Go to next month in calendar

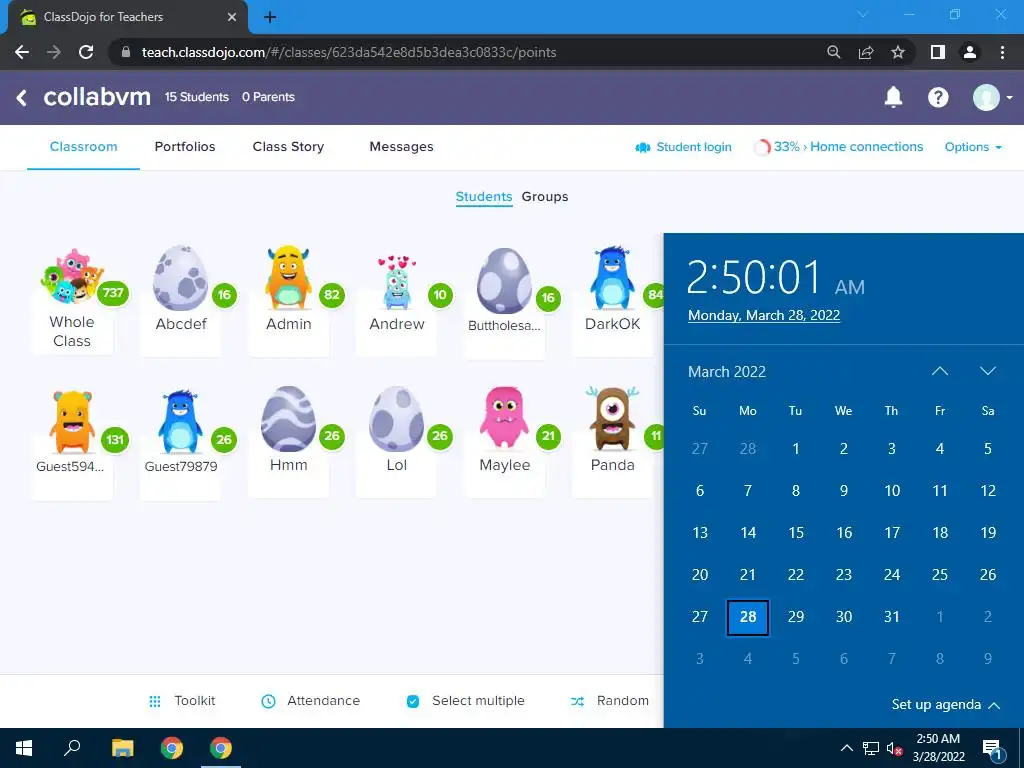pyautogui.click(x=987, y=371)
